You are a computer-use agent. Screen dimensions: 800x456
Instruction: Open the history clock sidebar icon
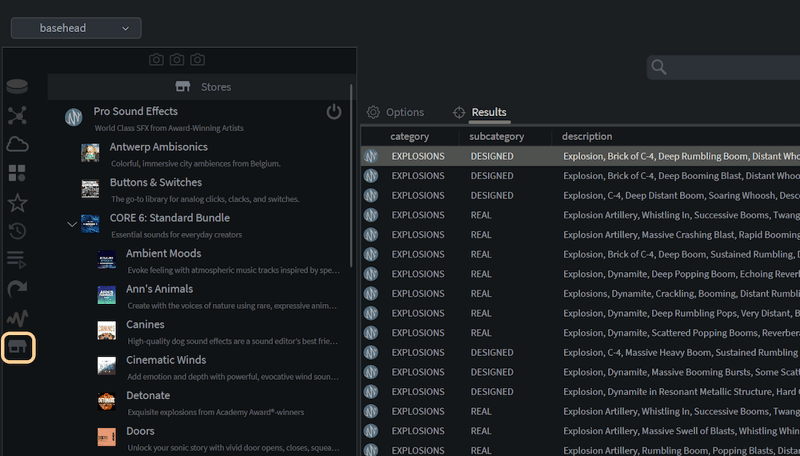17,232
